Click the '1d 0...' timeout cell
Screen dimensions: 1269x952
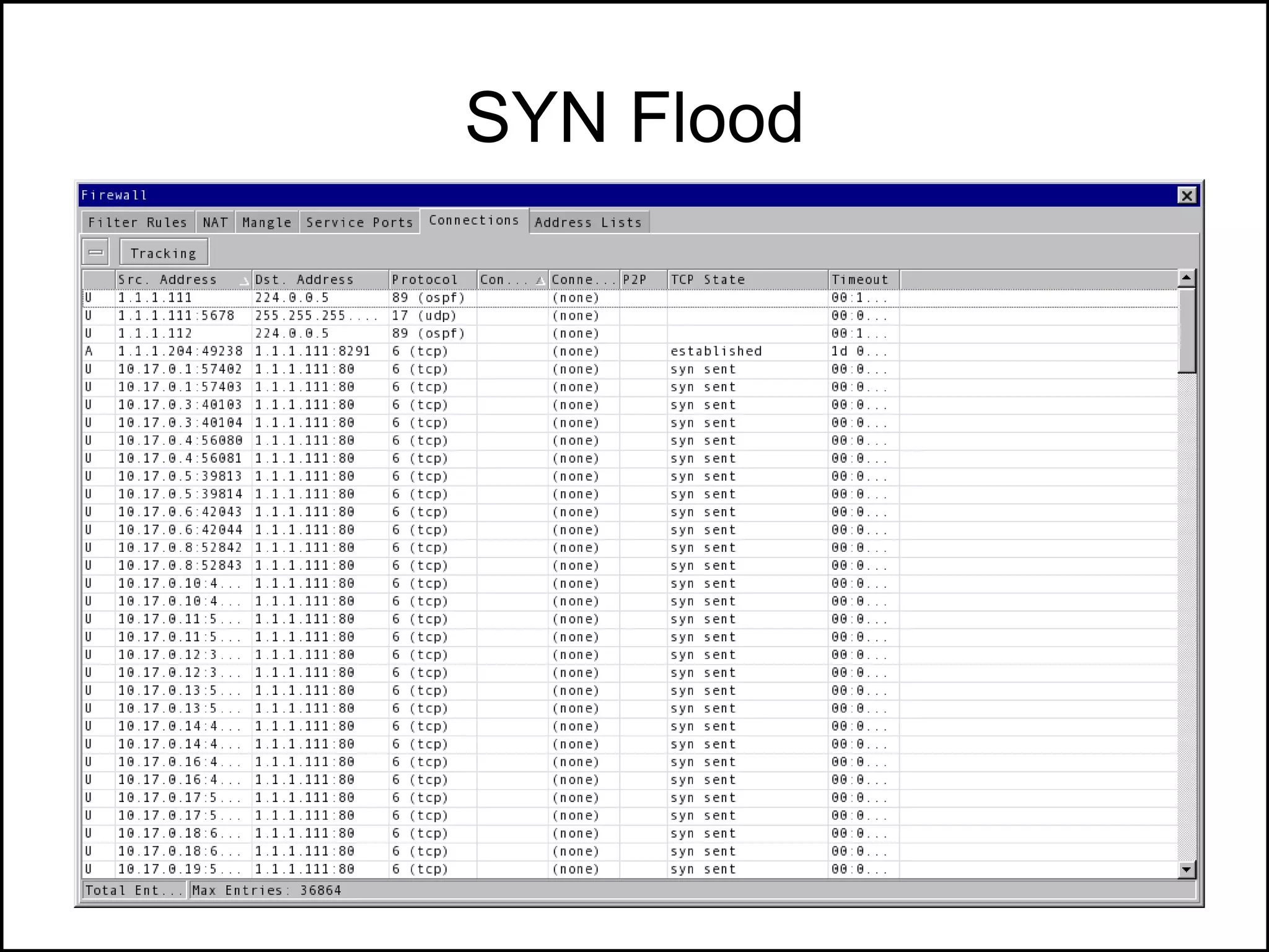864,351
